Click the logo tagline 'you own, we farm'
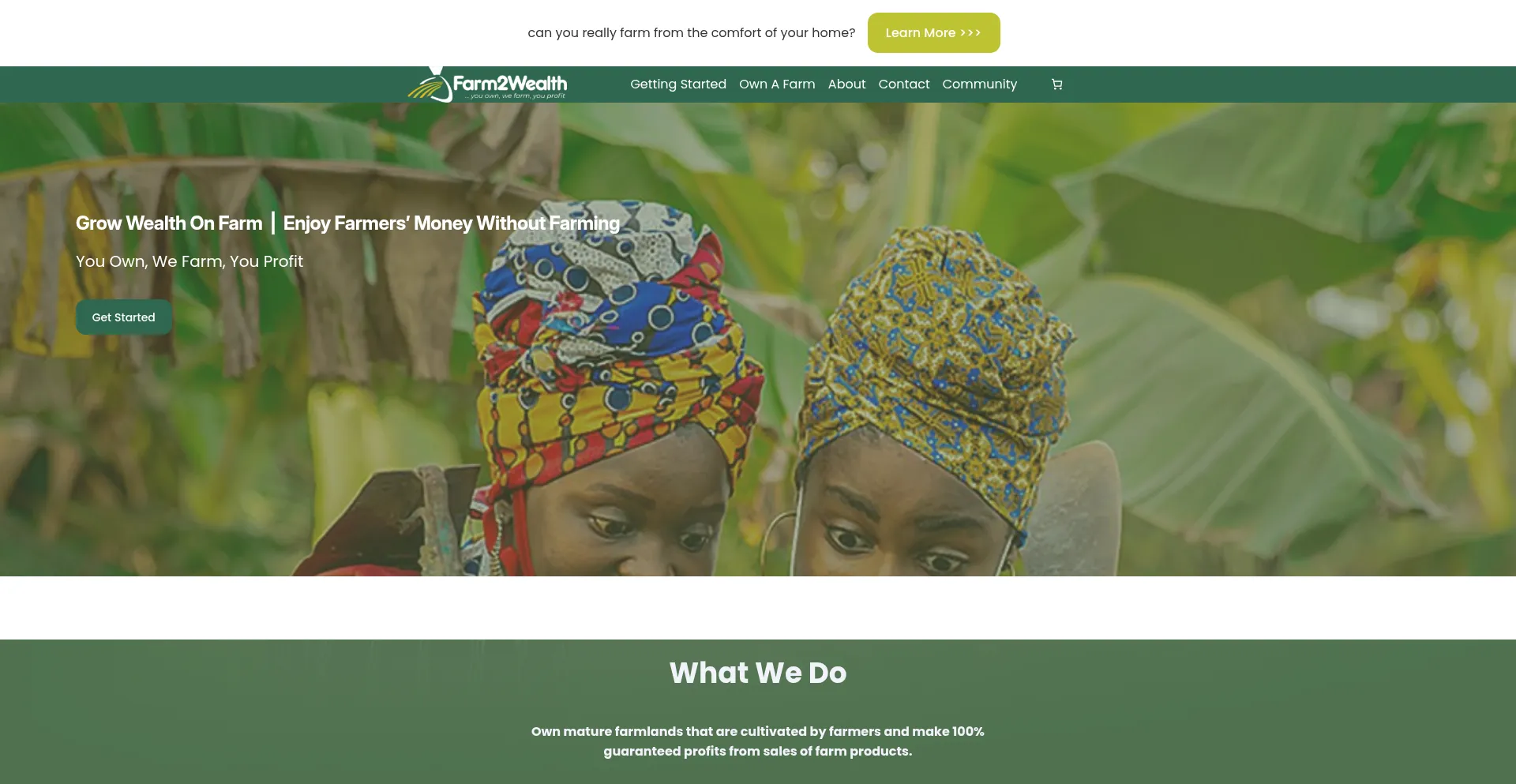 tap(515, 96)
